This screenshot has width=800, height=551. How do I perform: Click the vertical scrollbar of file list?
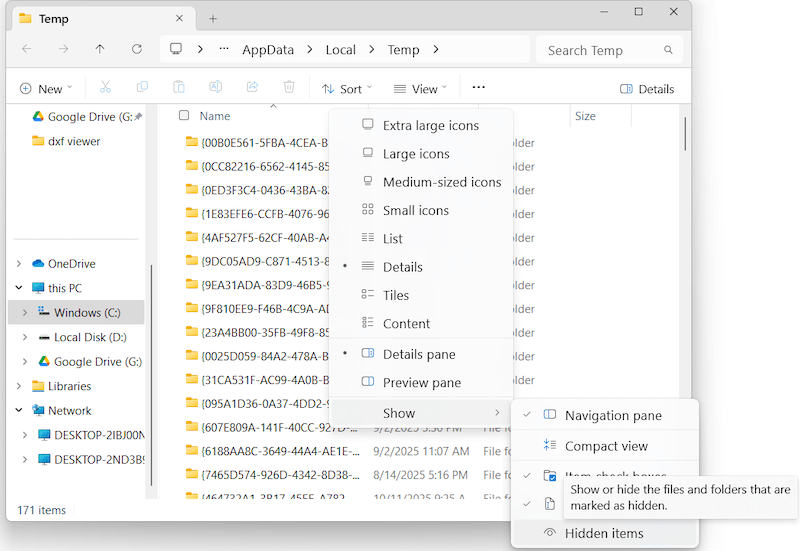(685, 135)
